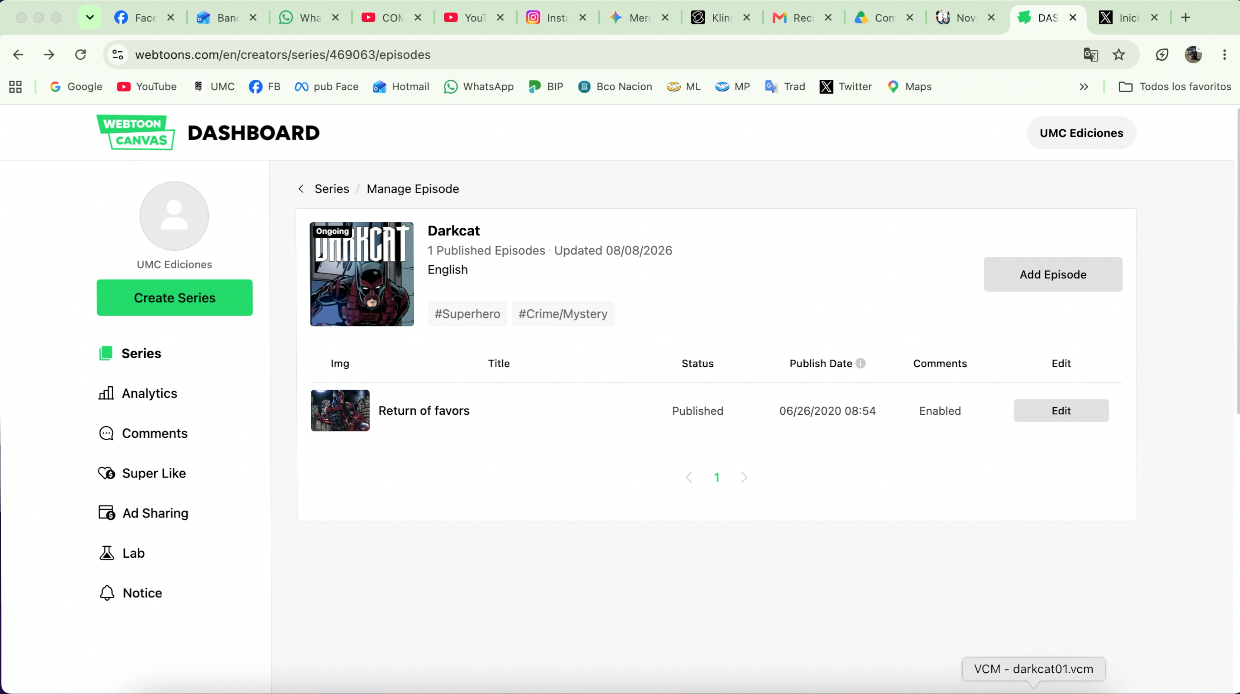Bookmark this page with star icon

coord(1119,55)
